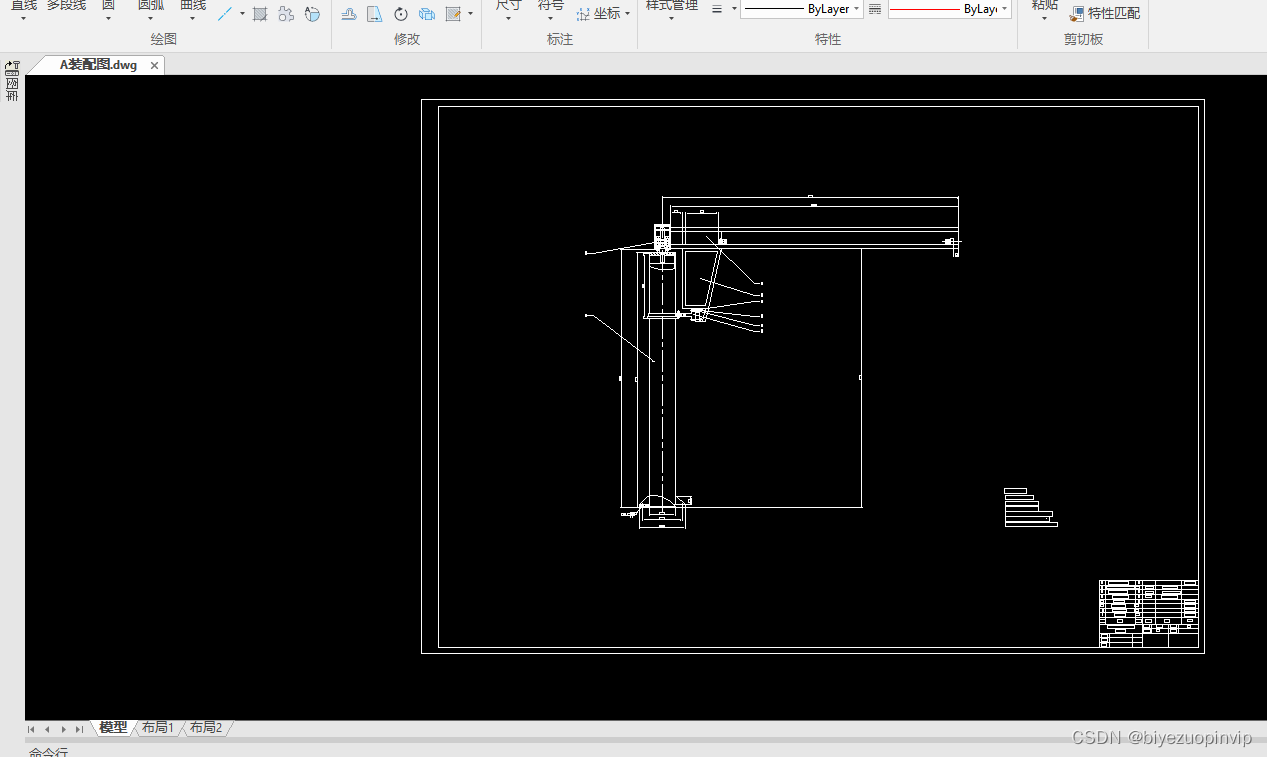Go to previous layout tab arrow
Image resolution: width=1267 pixels, height=757 pixels.
click(47, 729)
